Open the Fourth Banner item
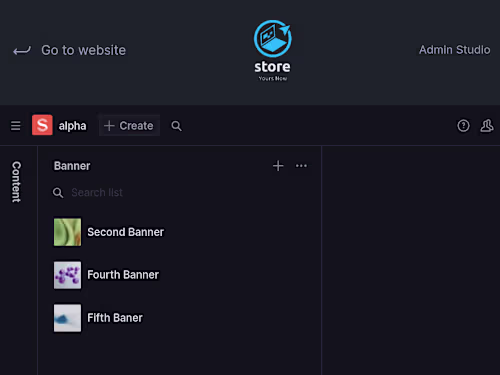 (x=180, y=275)
